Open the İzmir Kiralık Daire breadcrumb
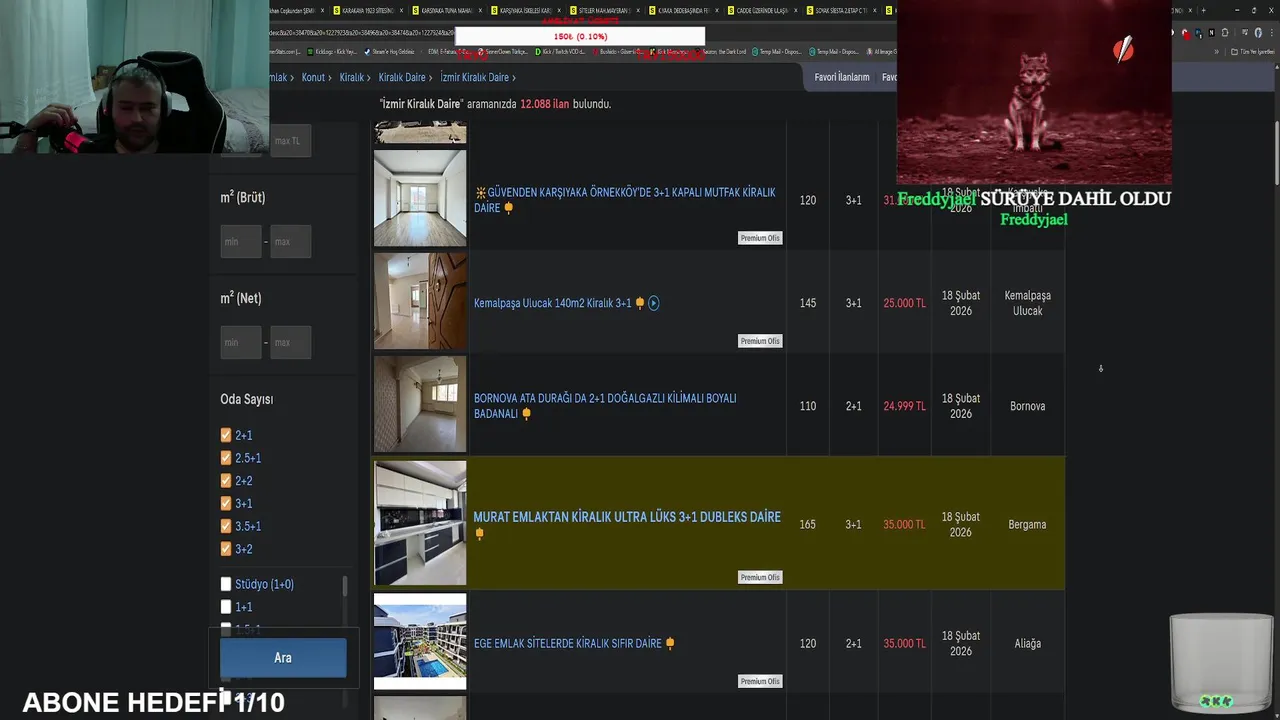The height and width of the screenshot is (720, 1280). point(475,77)
